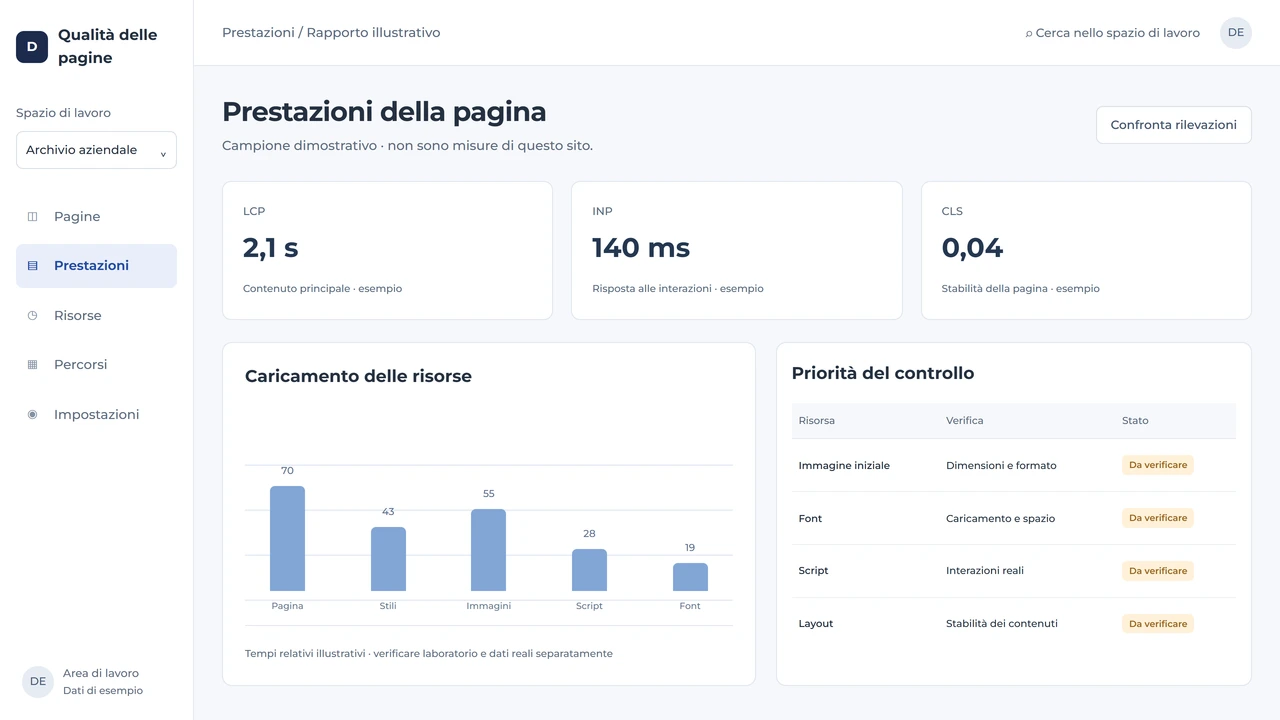Select the Immagini bar in the chart
Viewport: 1280px width, 720px height.
pos(488,550)
